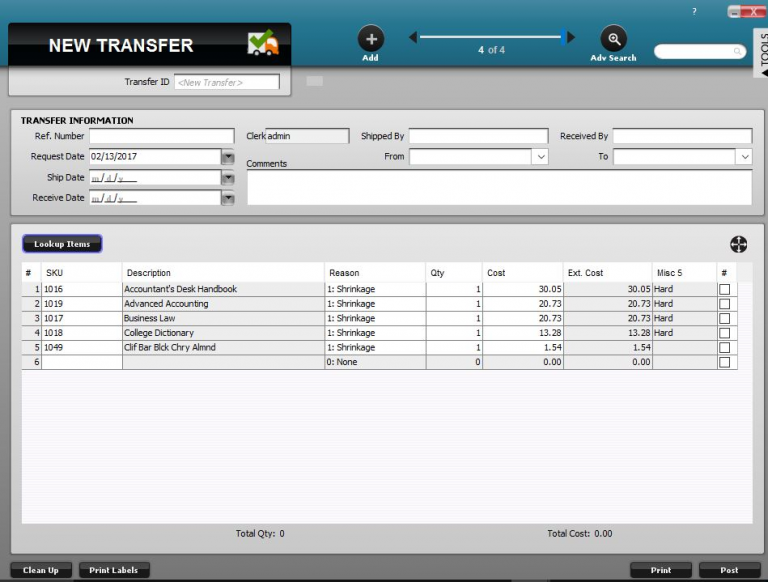
Task: Tick checkbox for Clif Bar row
Action: tap(724, 348)
